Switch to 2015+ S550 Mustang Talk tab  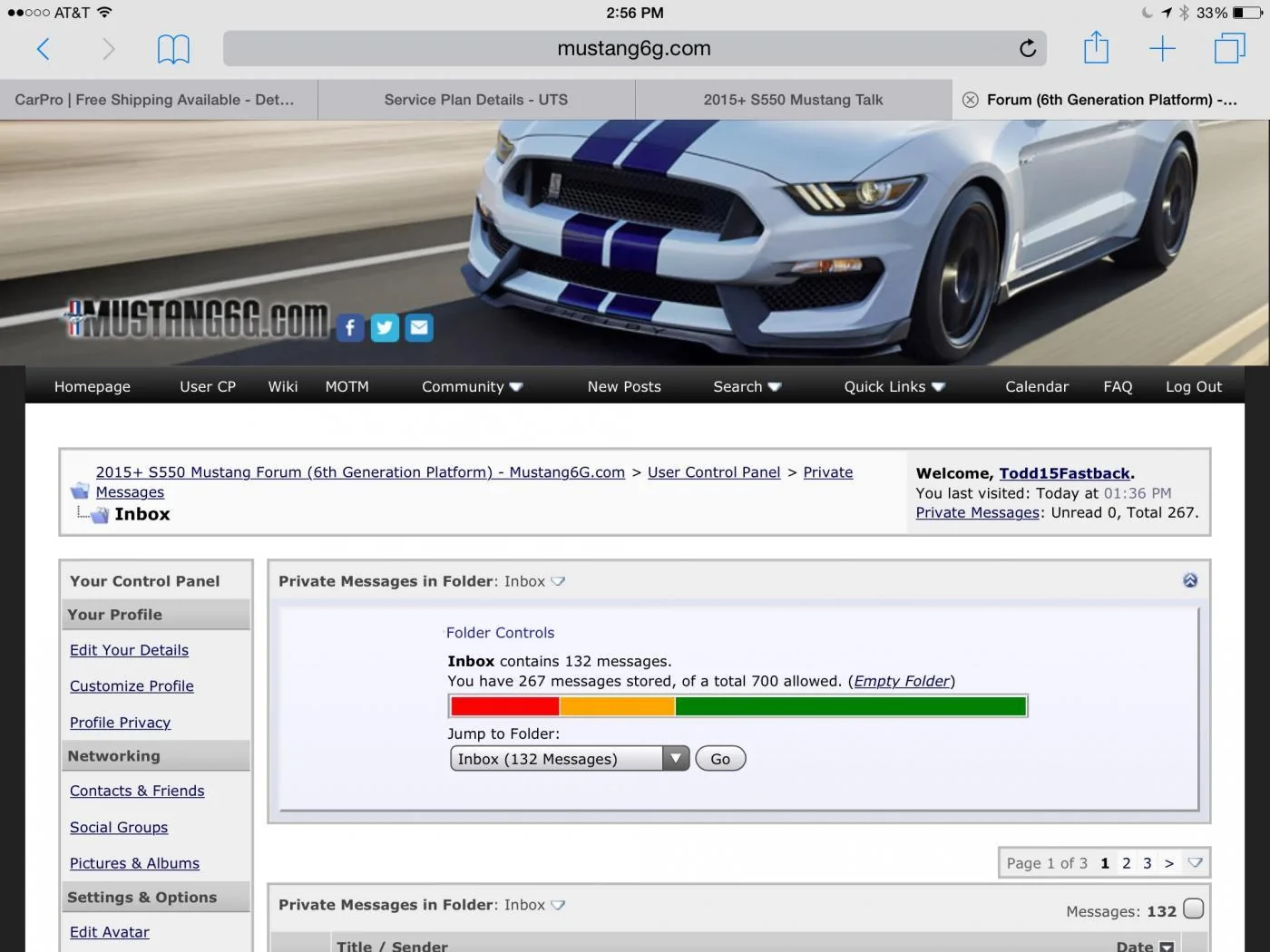pos(794,100)
